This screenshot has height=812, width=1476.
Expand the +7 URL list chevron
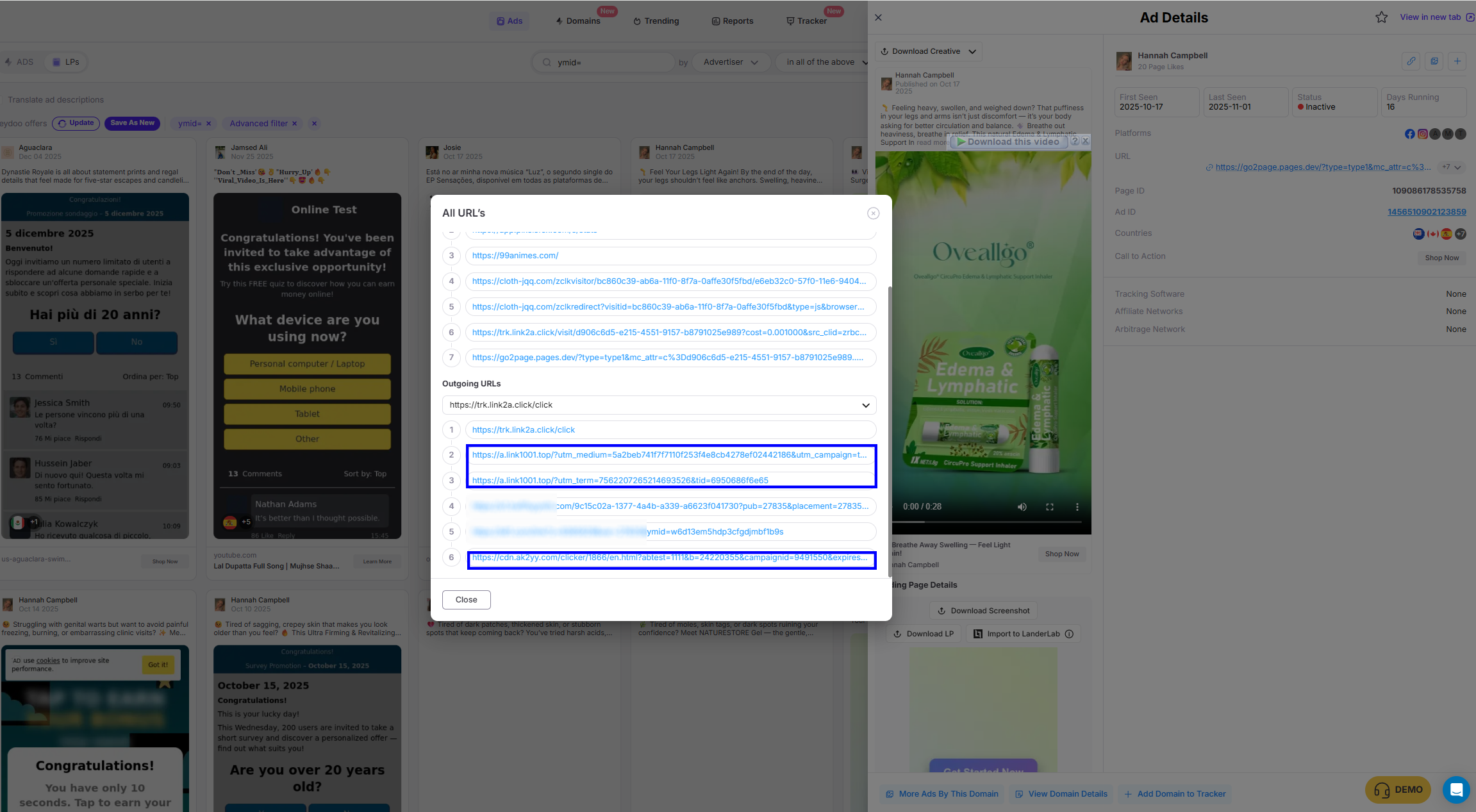pyautogui.click(x=1452, y=167)
